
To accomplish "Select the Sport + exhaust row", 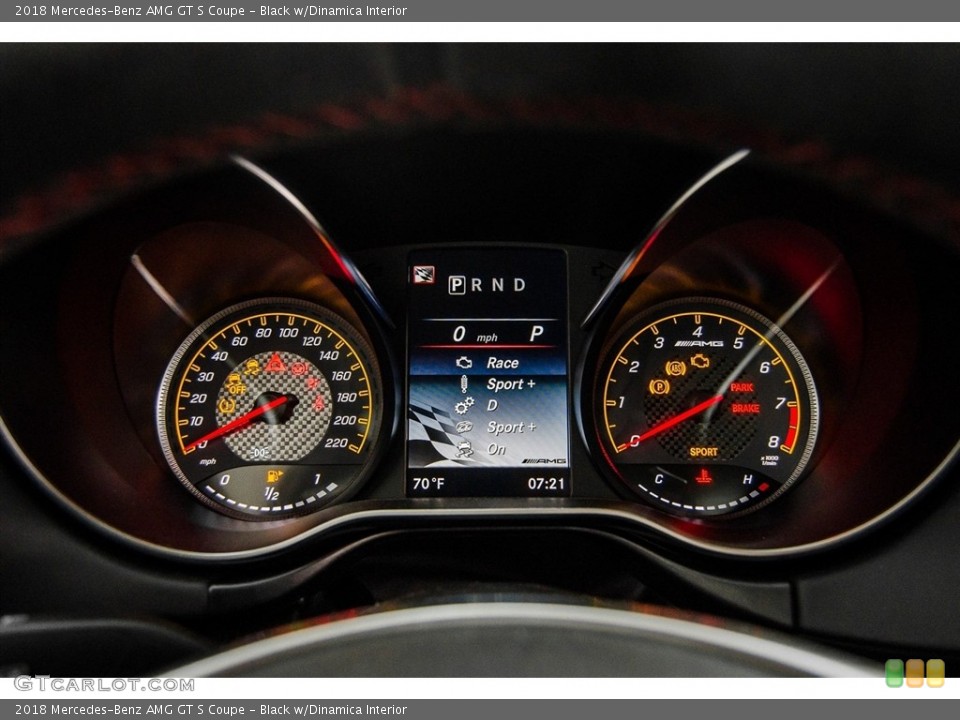I will click(487, 427).
